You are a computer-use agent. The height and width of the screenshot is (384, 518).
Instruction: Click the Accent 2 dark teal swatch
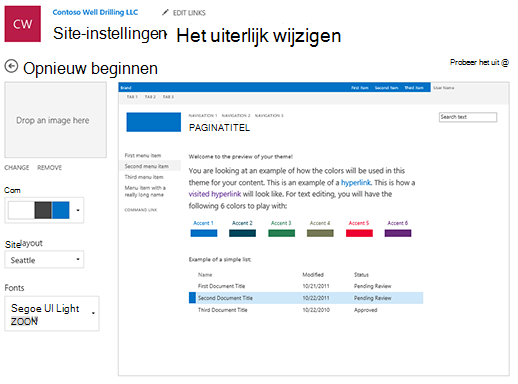coord(242,233)
